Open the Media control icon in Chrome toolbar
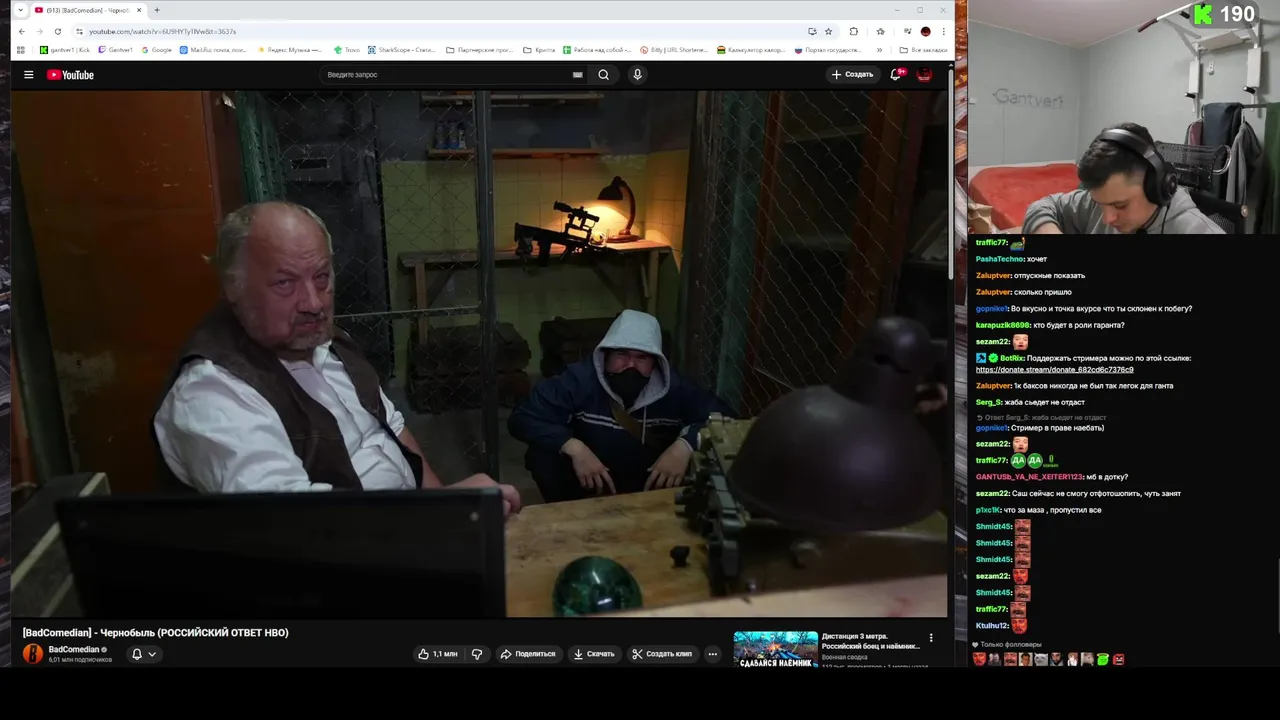 tap(907, 31)
